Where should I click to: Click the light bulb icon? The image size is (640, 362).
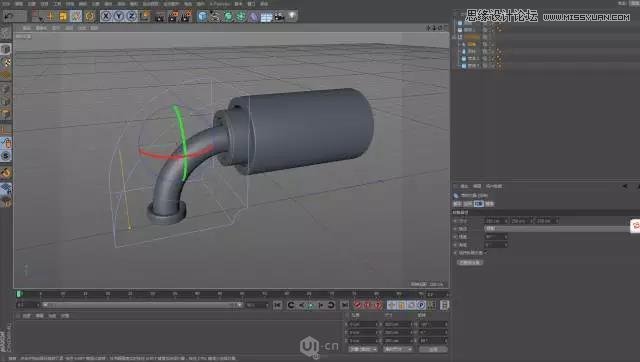292,16
